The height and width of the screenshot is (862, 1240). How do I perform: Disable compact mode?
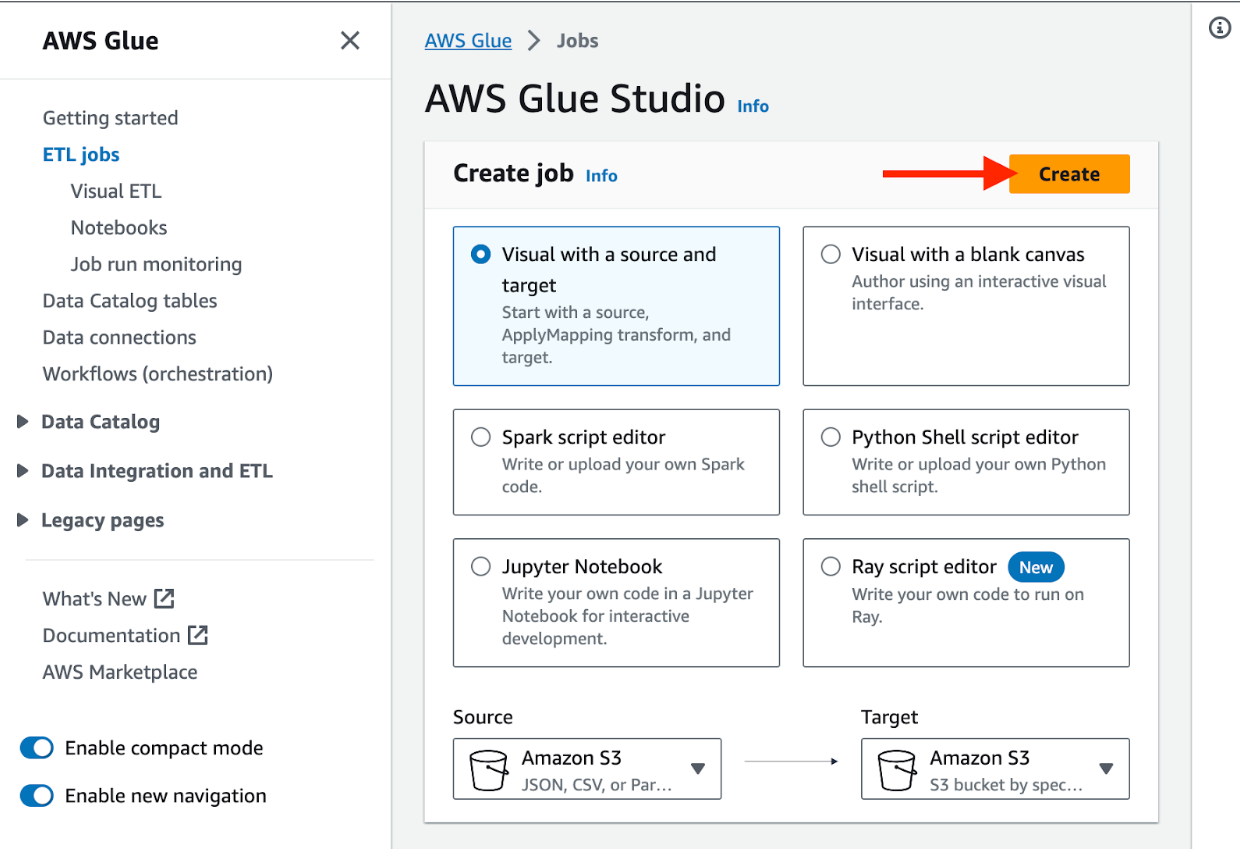(x=36, y=748)
